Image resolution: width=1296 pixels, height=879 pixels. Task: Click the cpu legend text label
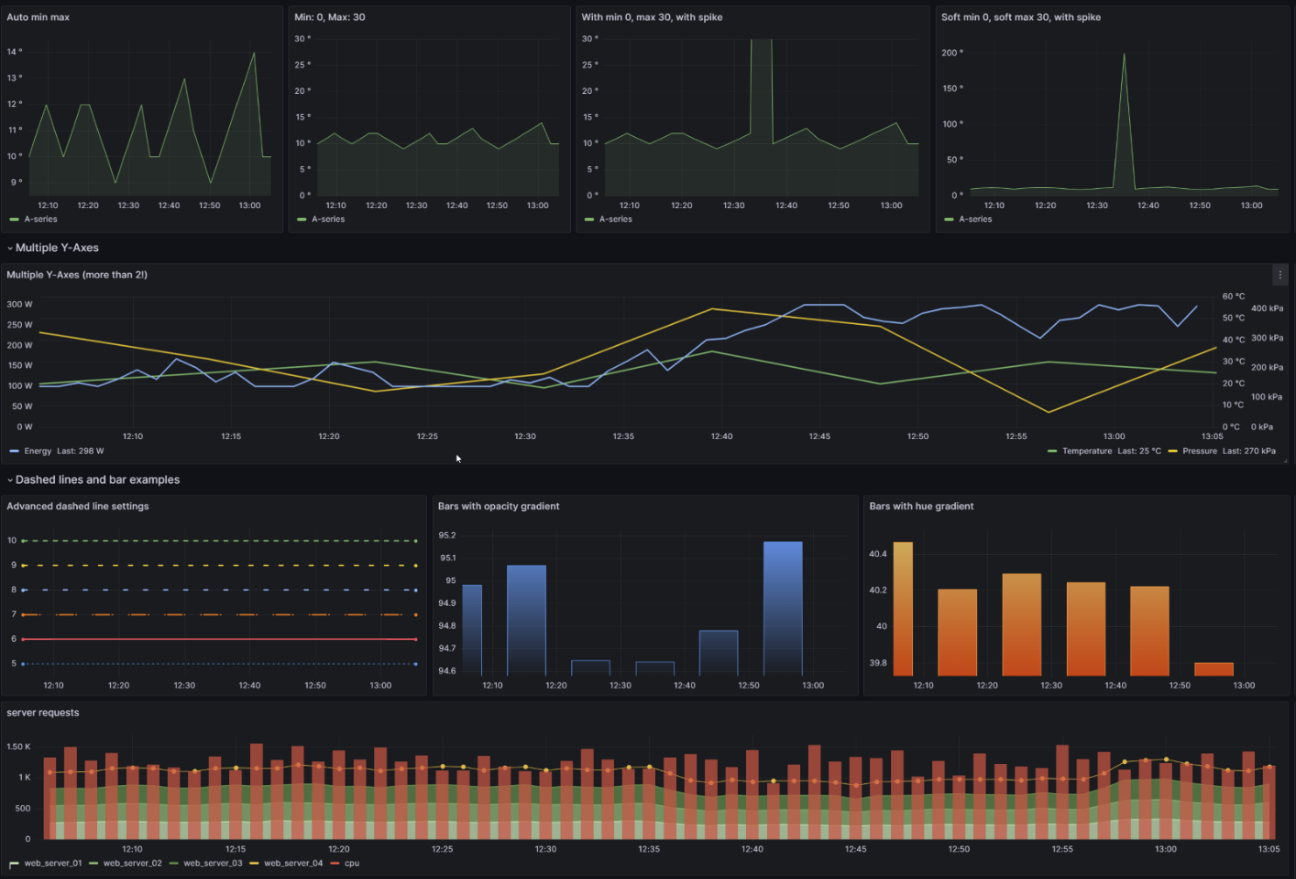(352, 862)
